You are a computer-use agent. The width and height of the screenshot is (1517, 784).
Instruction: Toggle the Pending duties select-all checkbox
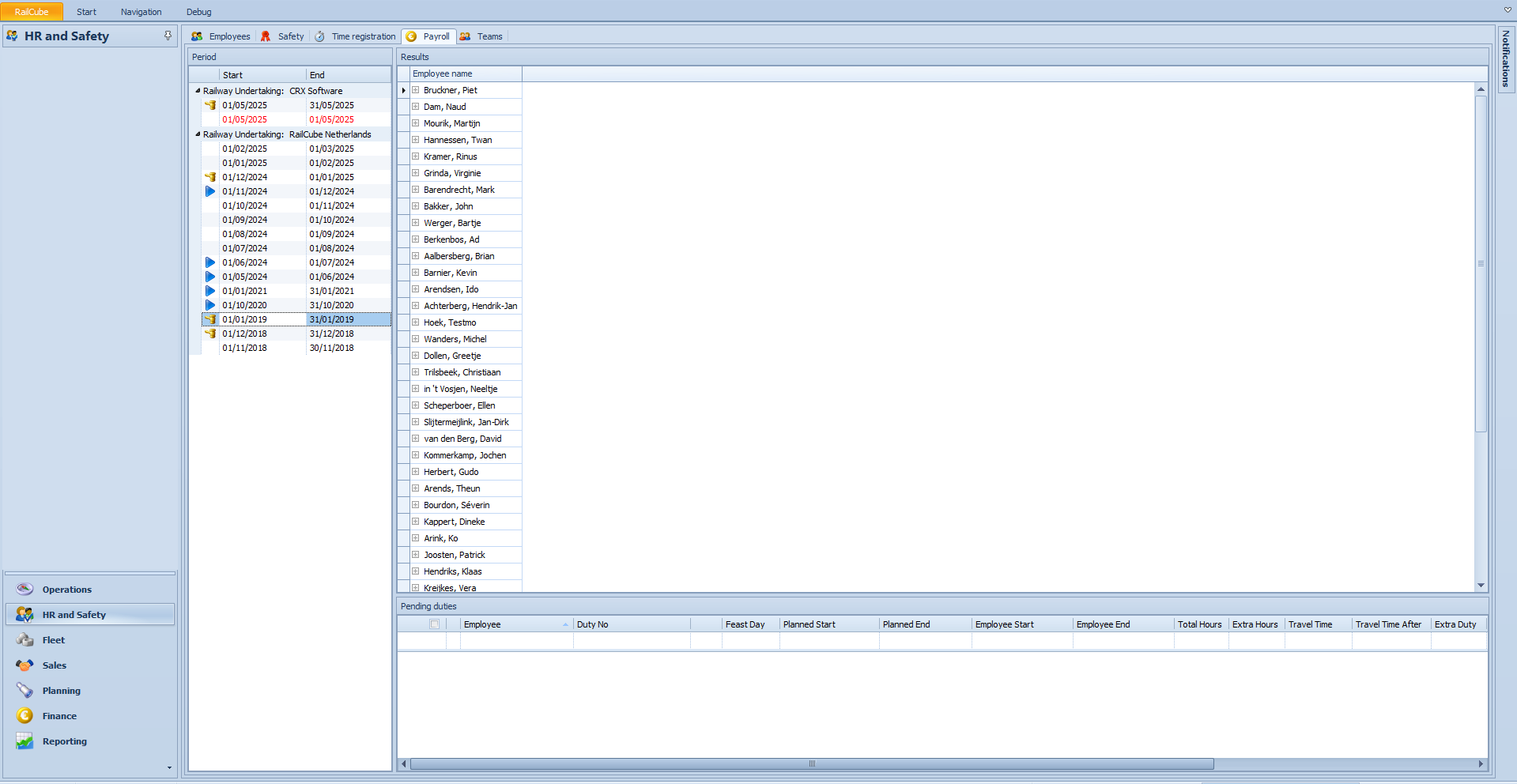(x=434, y=624)
